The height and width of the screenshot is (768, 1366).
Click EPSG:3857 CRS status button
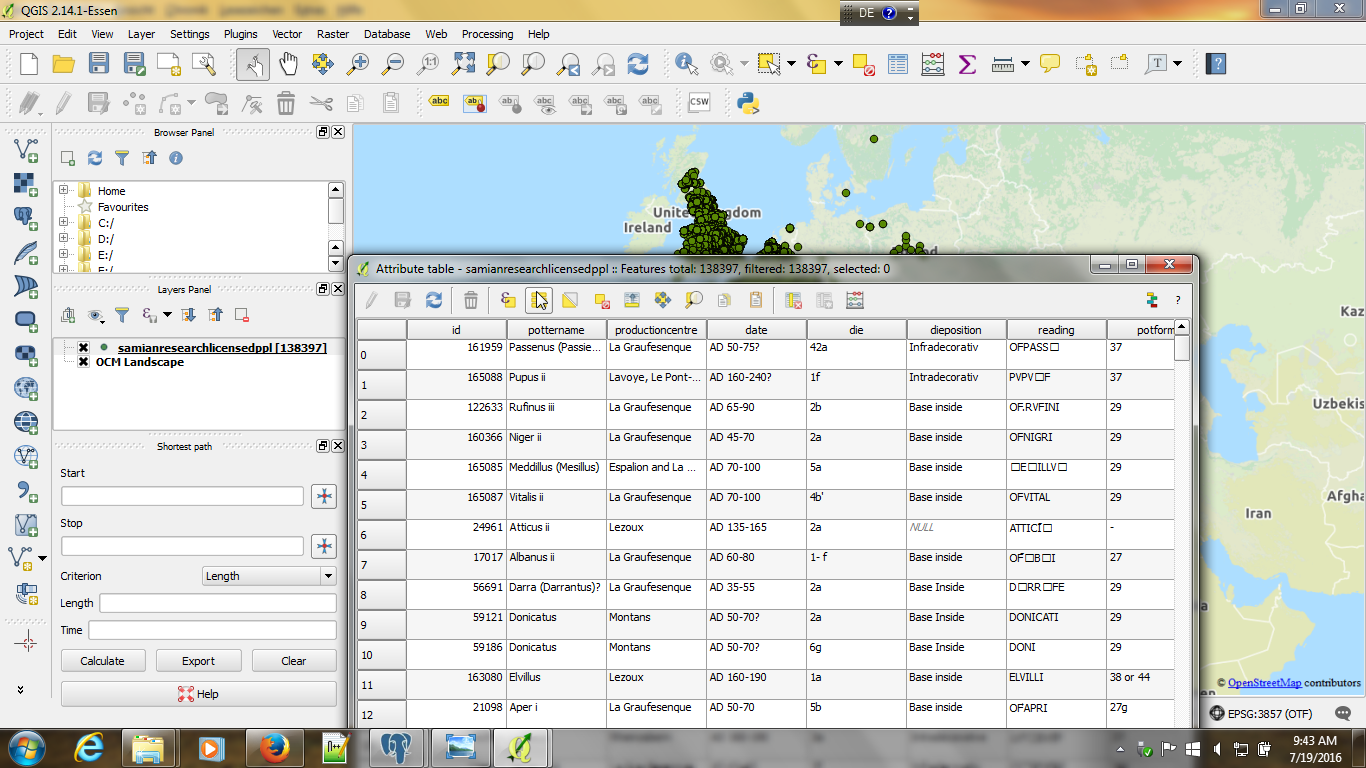[1260, 714]
